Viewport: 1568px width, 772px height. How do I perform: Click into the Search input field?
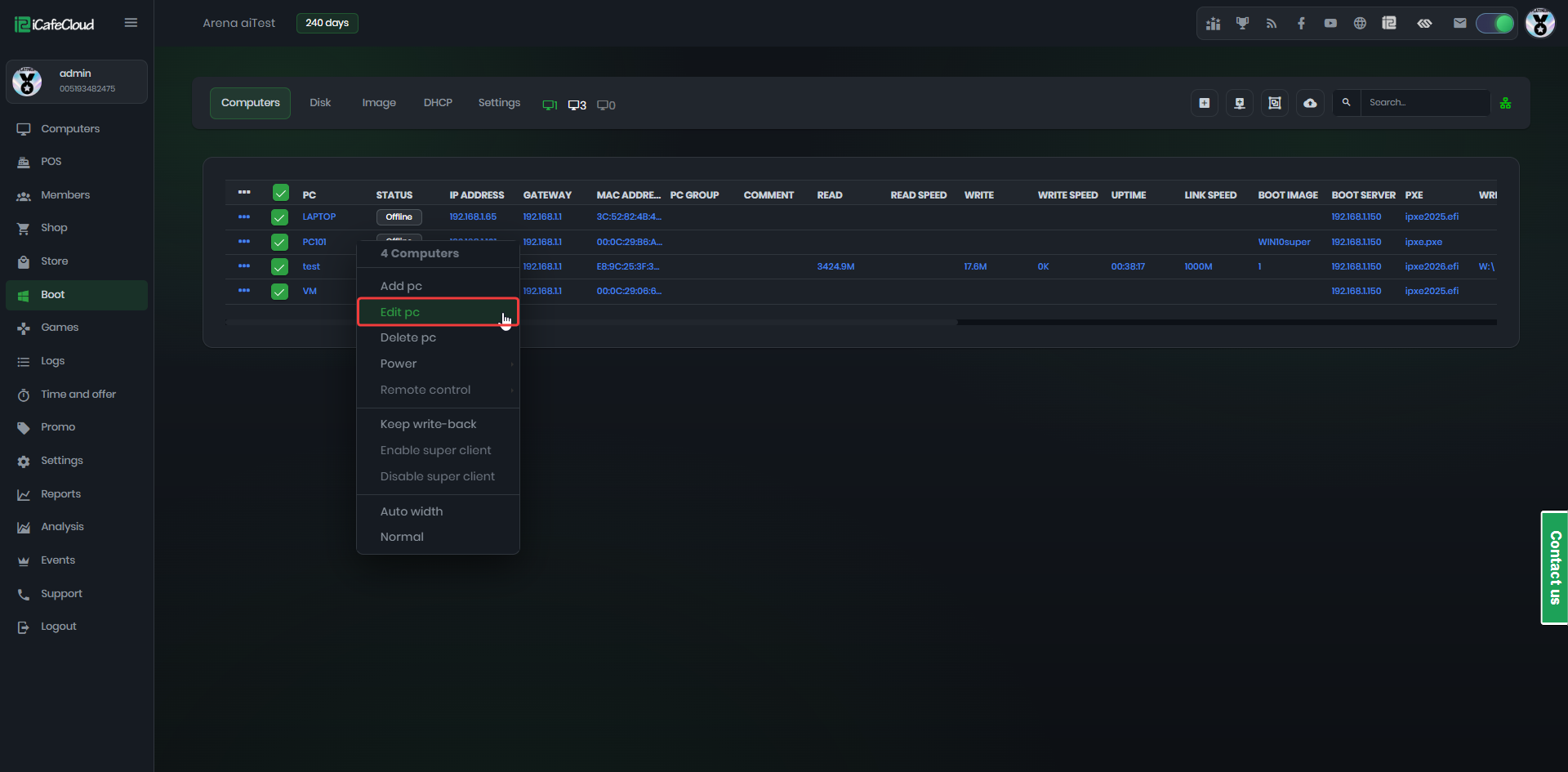click(x=1424, y=103)
